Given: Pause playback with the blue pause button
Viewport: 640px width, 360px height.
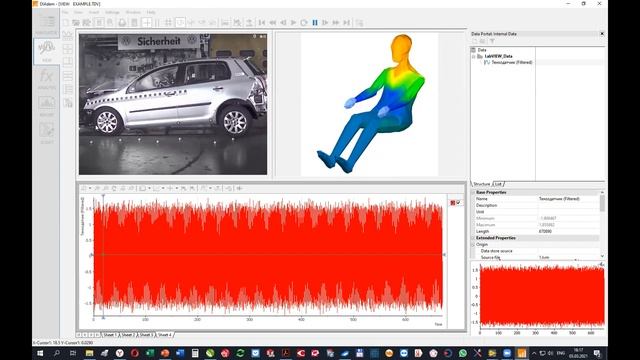Looking at the screenshot, I should (x=315, y=22).
